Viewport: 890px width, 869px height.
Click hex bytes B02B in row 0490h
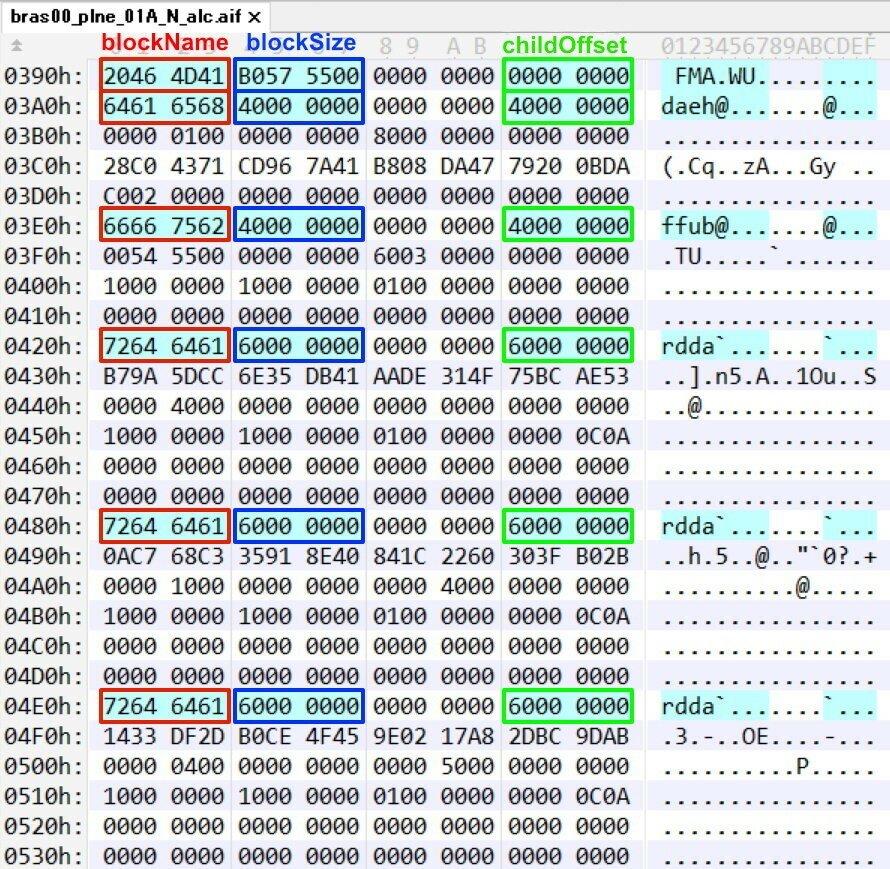tap(602, 556)
